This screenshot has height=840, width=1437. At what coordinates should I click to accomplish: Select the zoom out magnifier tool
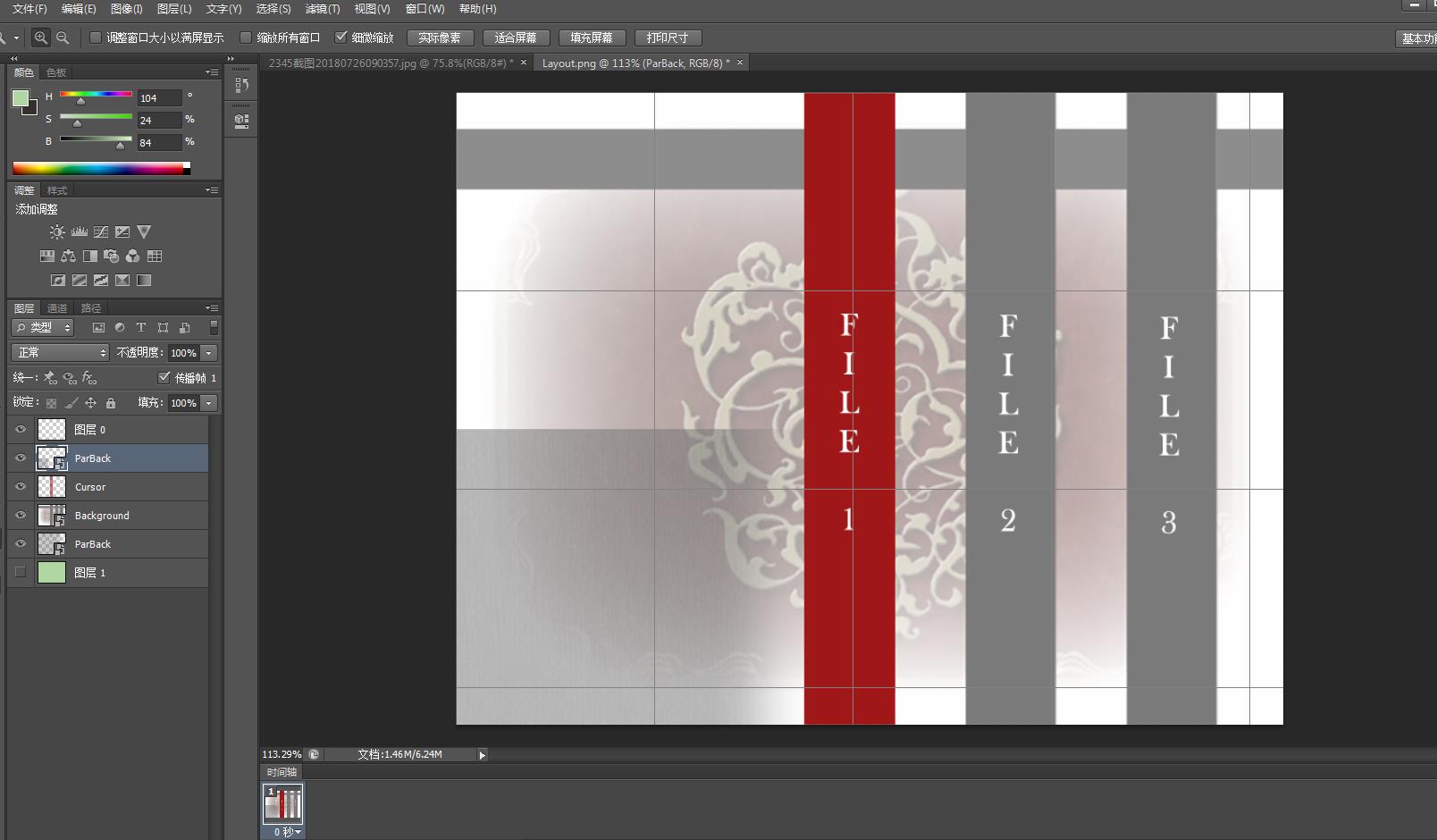63,38
